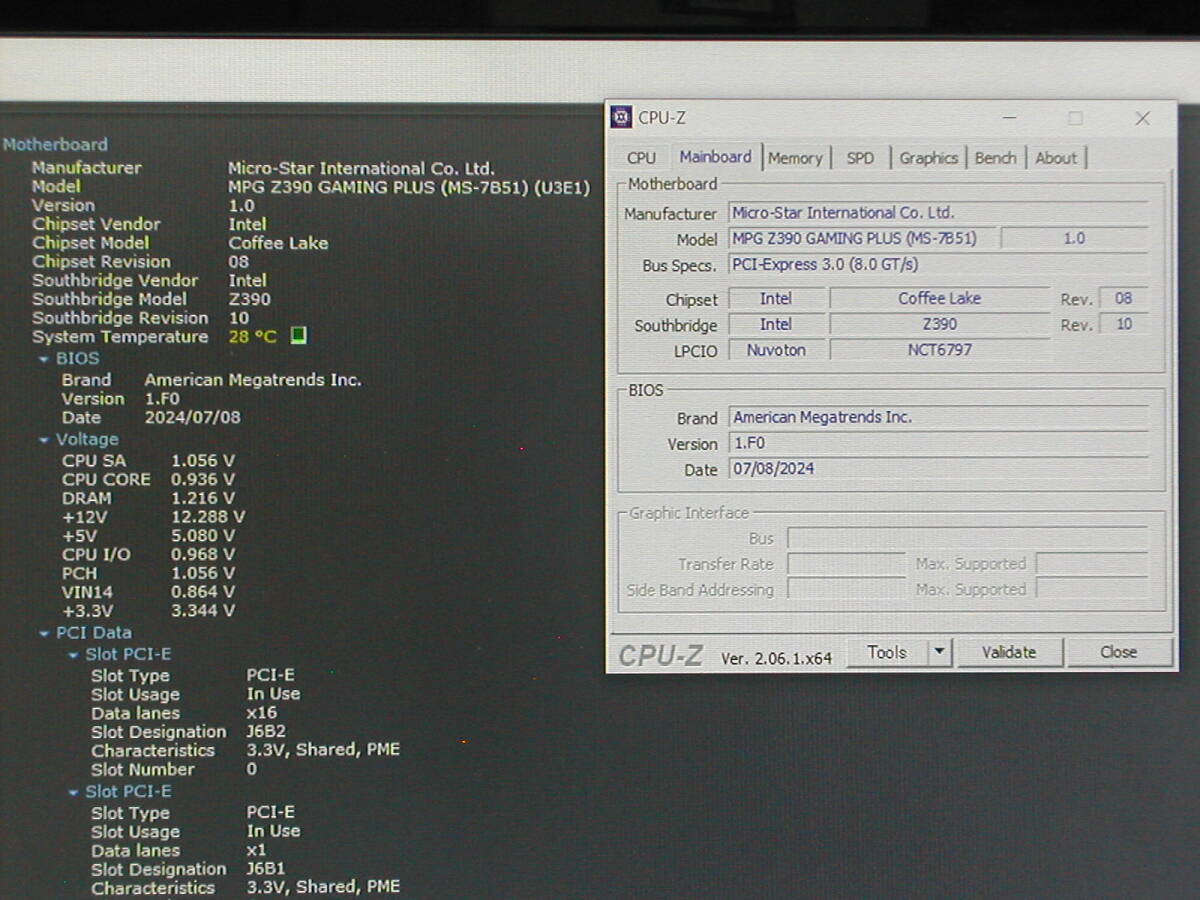Click the BIOS Date 07/08/2024 field

[x=938, y=469]
